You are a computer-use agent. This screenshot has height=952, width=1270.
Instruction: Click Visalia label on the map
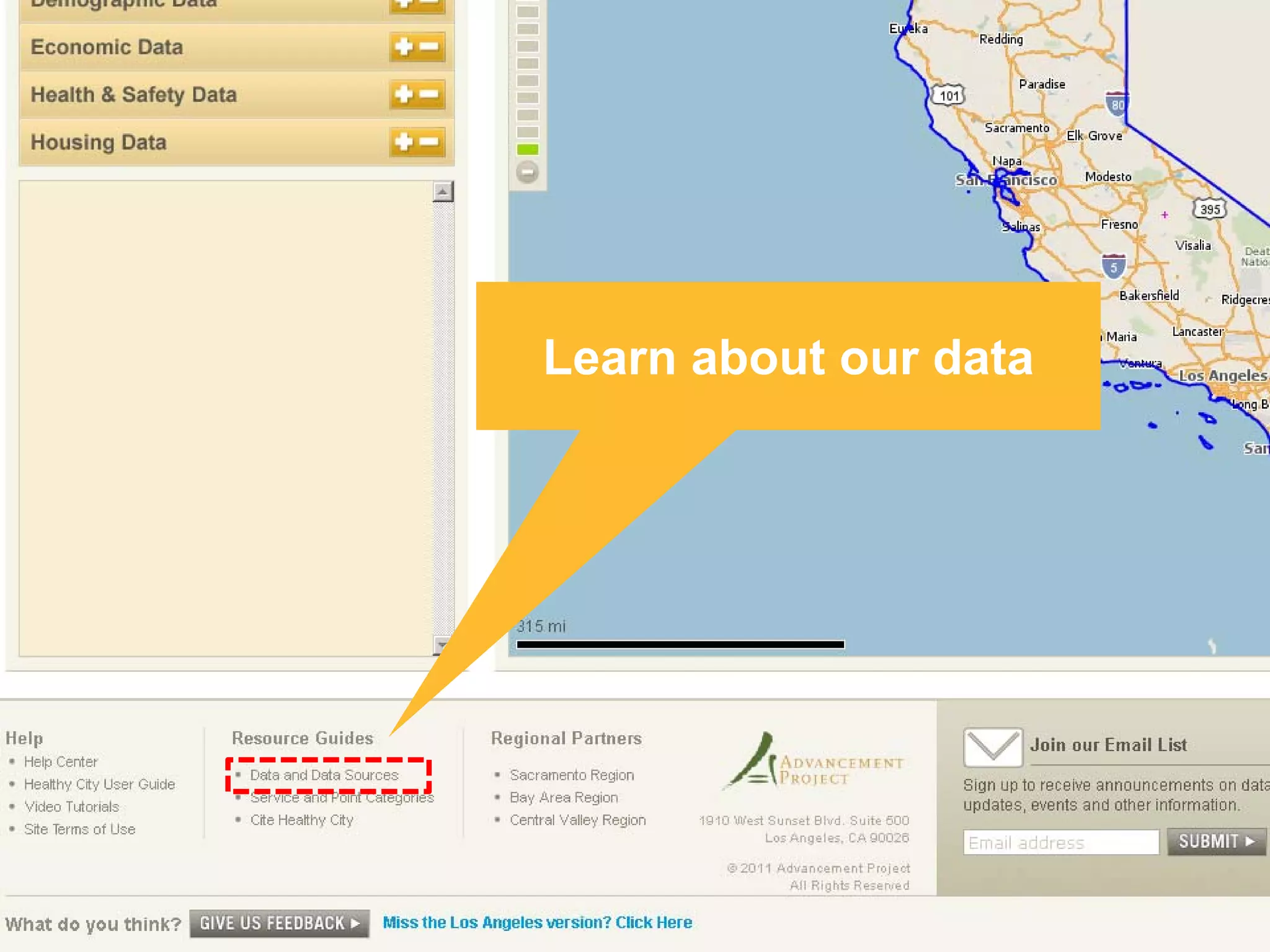1193,245
